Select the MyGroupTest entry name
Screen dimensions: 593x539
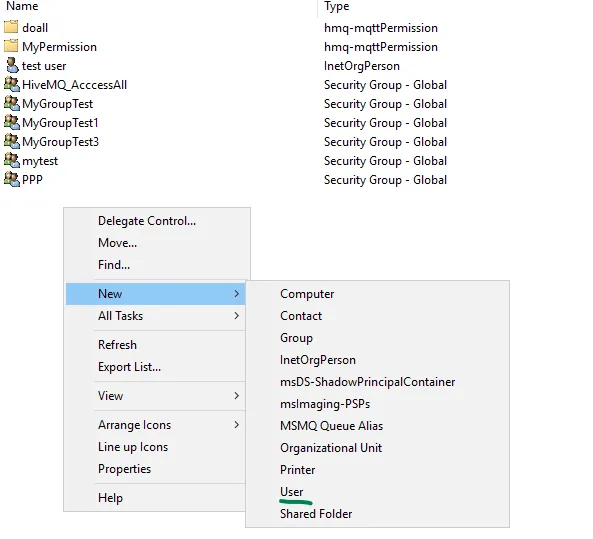click(x=57, y=104)
